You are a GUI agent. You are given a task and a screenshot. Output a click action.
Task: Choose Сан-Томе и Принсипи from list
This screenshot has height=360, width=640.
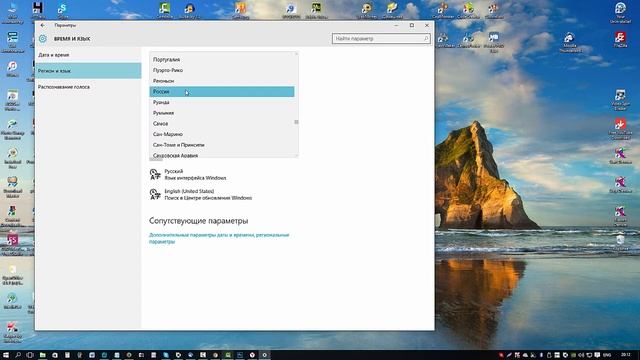coord(222,144)
